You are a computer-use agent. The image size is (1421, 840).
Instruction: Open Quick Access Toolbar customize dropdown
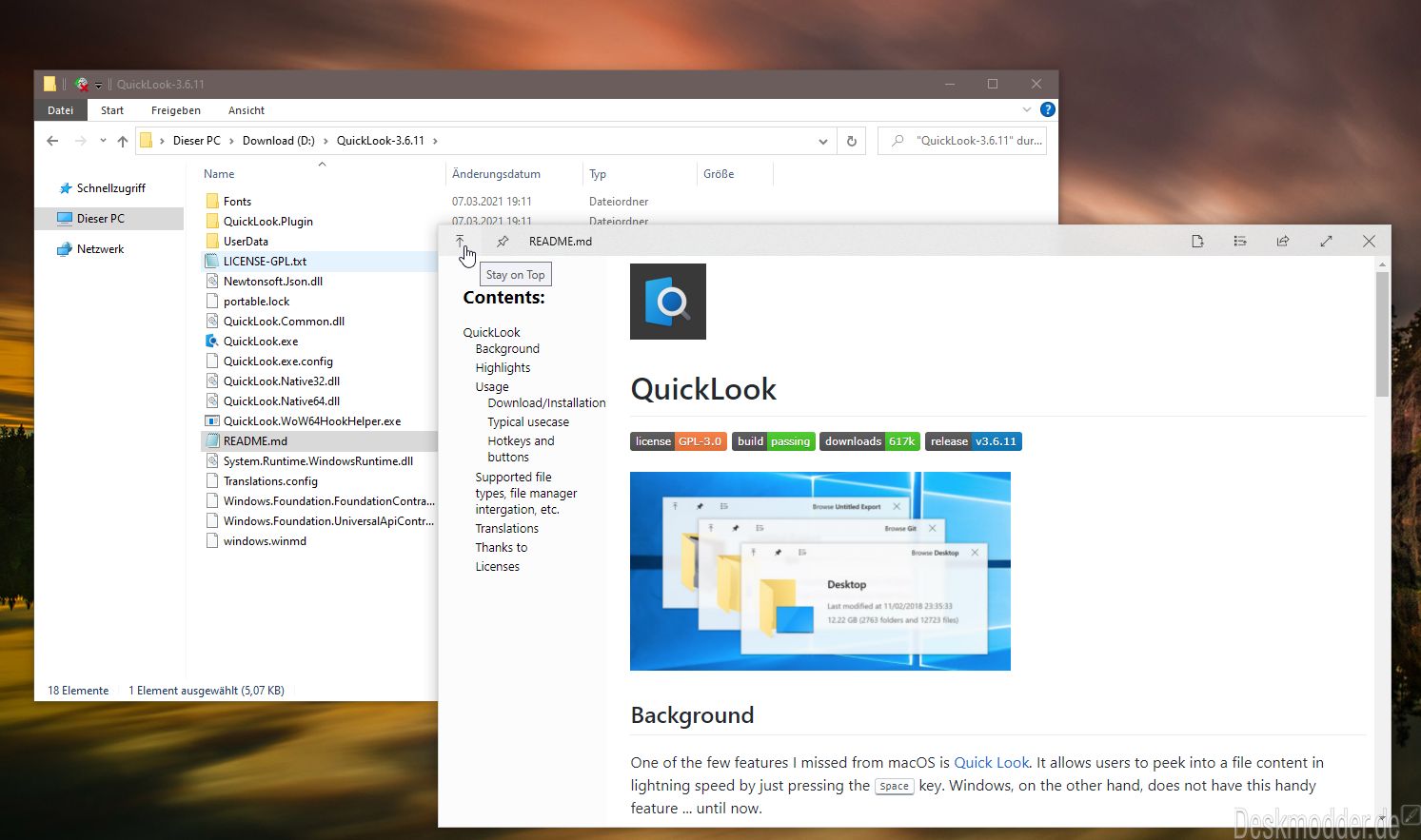pos(99,85)
